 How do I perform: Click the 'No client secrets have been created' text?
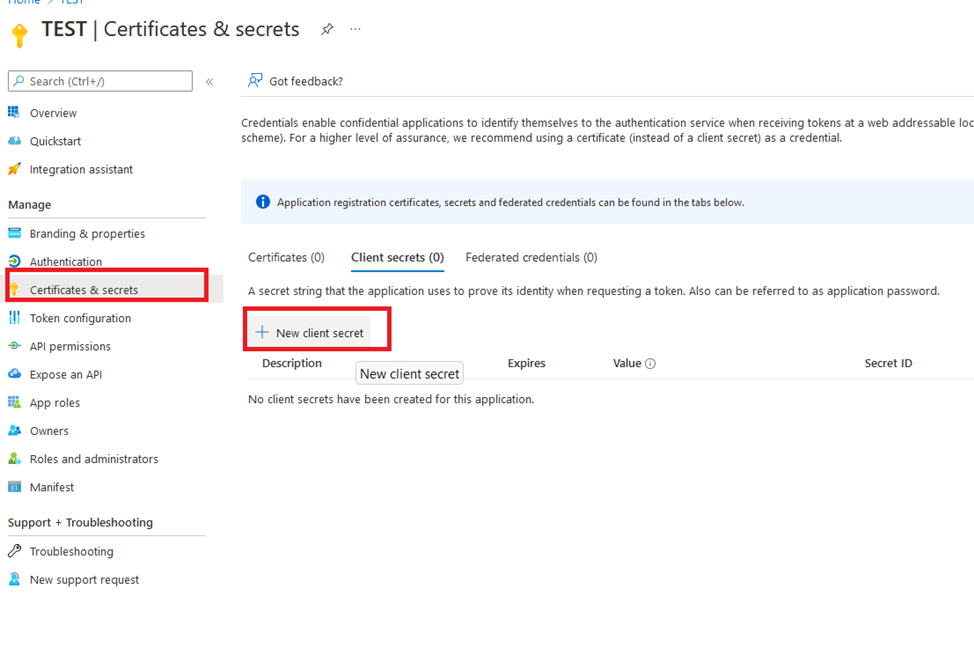coord(391,399)
